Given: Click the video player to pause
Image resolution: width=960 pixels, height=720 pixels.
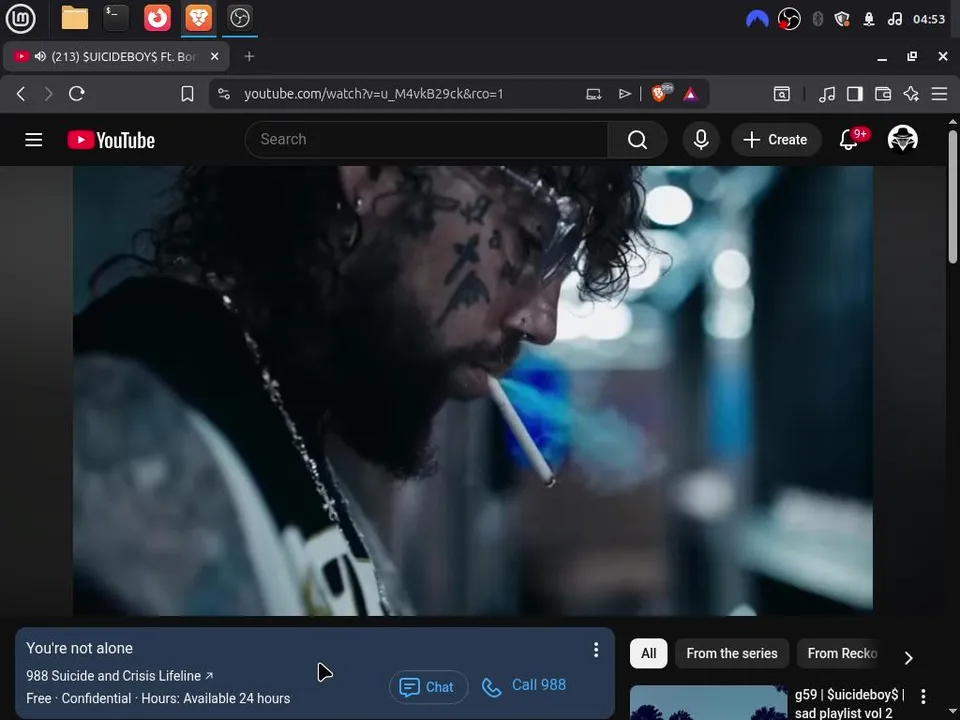Looking at the screenshot, I should click(x=473, y=391).
